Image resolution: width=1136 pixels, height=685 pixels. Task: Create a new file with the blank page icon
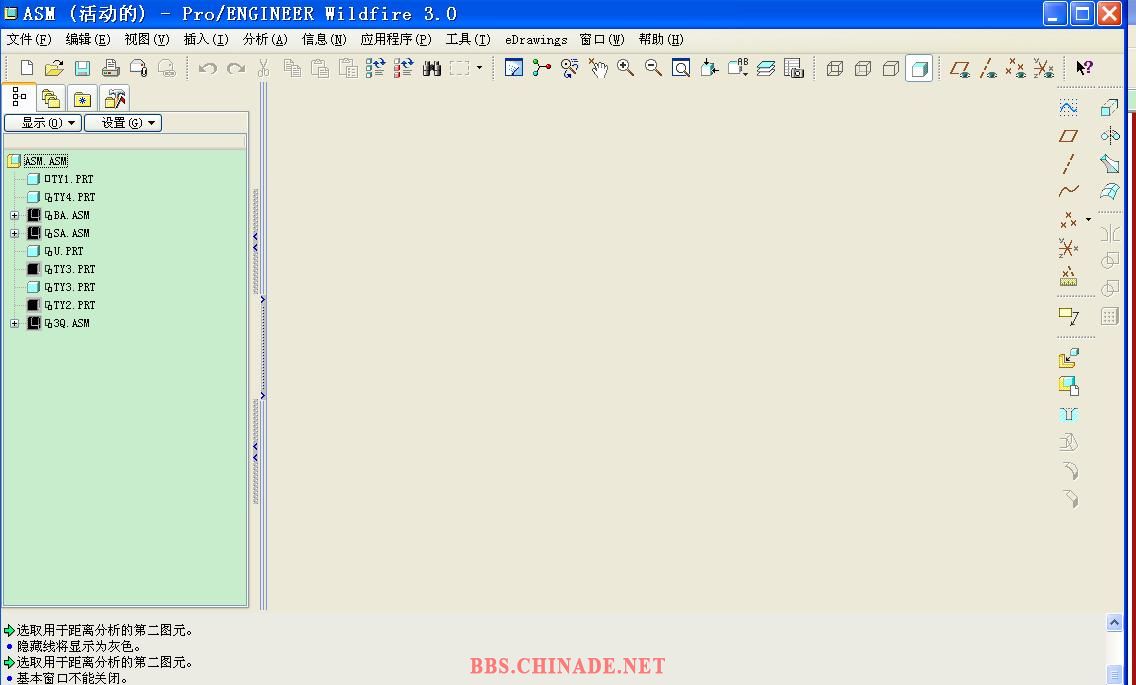coord(27,68)
